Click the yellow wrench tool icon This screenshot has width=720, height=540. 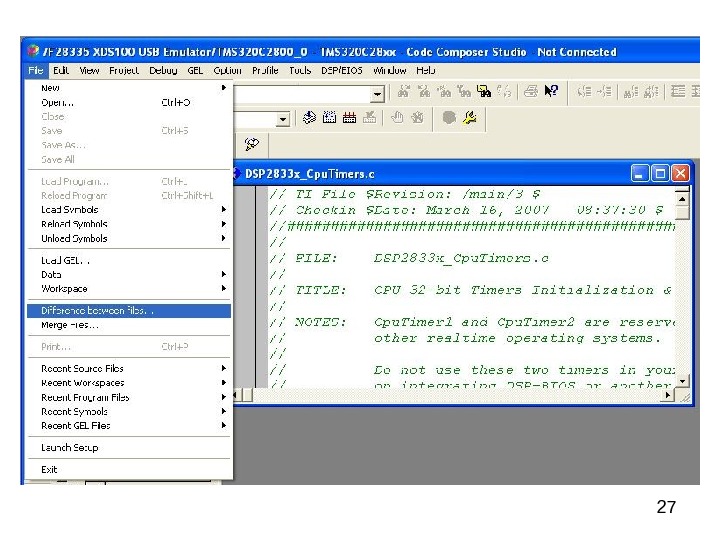pyautogui.click(x=470, y=118)
